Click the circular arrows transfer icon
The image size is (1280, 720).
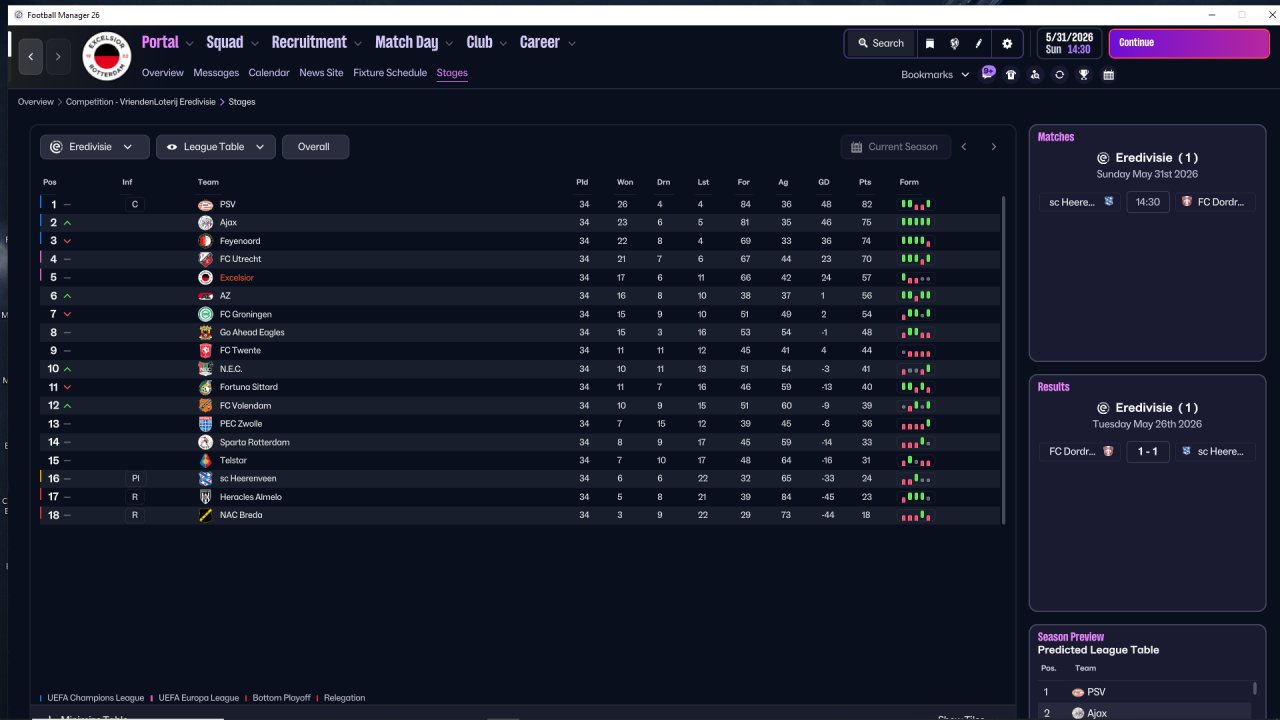point(1059,74)
